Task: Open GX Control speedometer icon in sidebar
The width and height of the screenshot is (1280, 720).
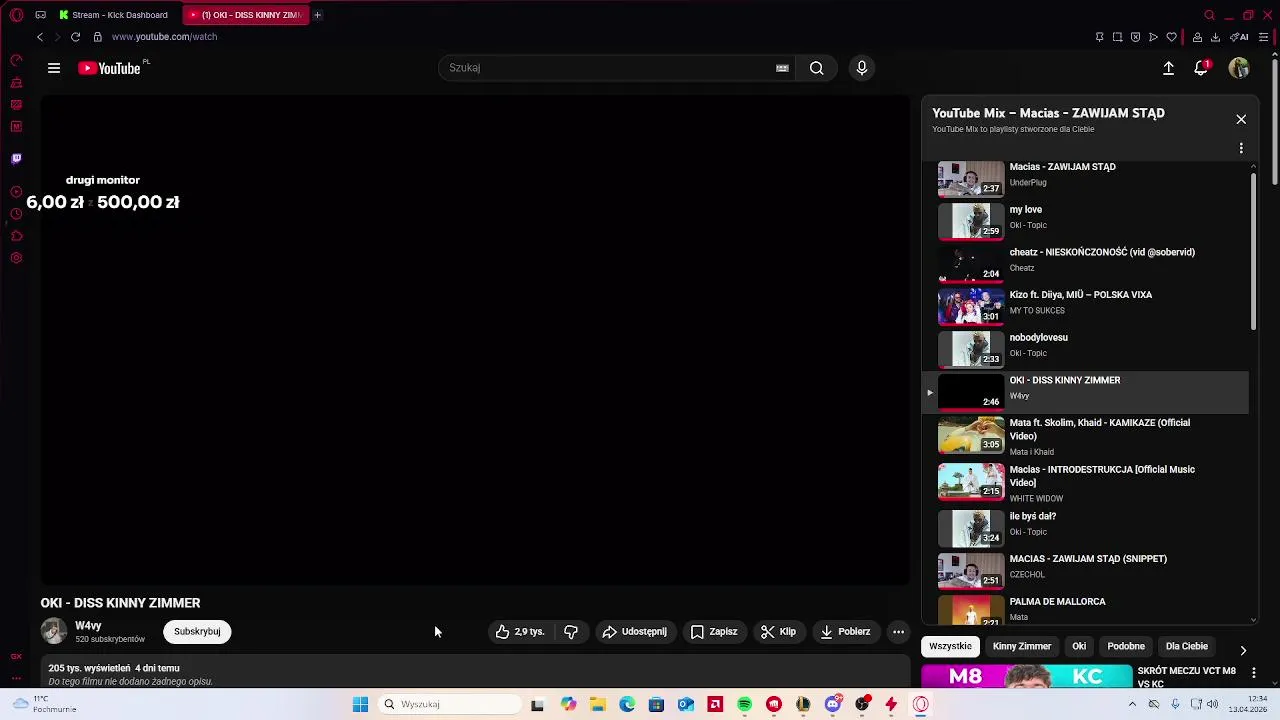Action: pyautogui.click(x=16, y=61)
